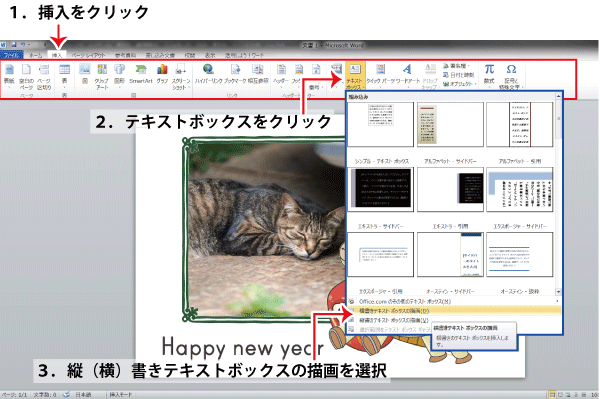This screenshot has width=600, height=399.
Task: Click the 'Happy new year' text in document
Action: point(243,348)
